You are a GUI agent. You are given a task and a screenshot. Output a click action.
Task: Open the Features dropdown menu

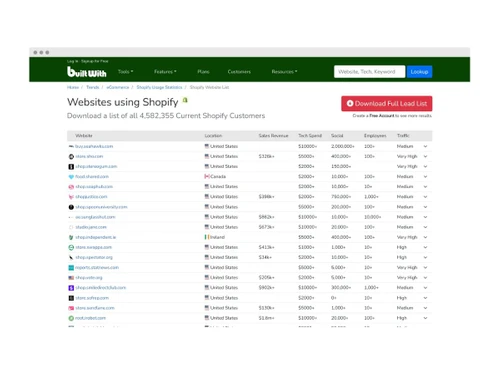pyautogui.click(x=165, y=72)
